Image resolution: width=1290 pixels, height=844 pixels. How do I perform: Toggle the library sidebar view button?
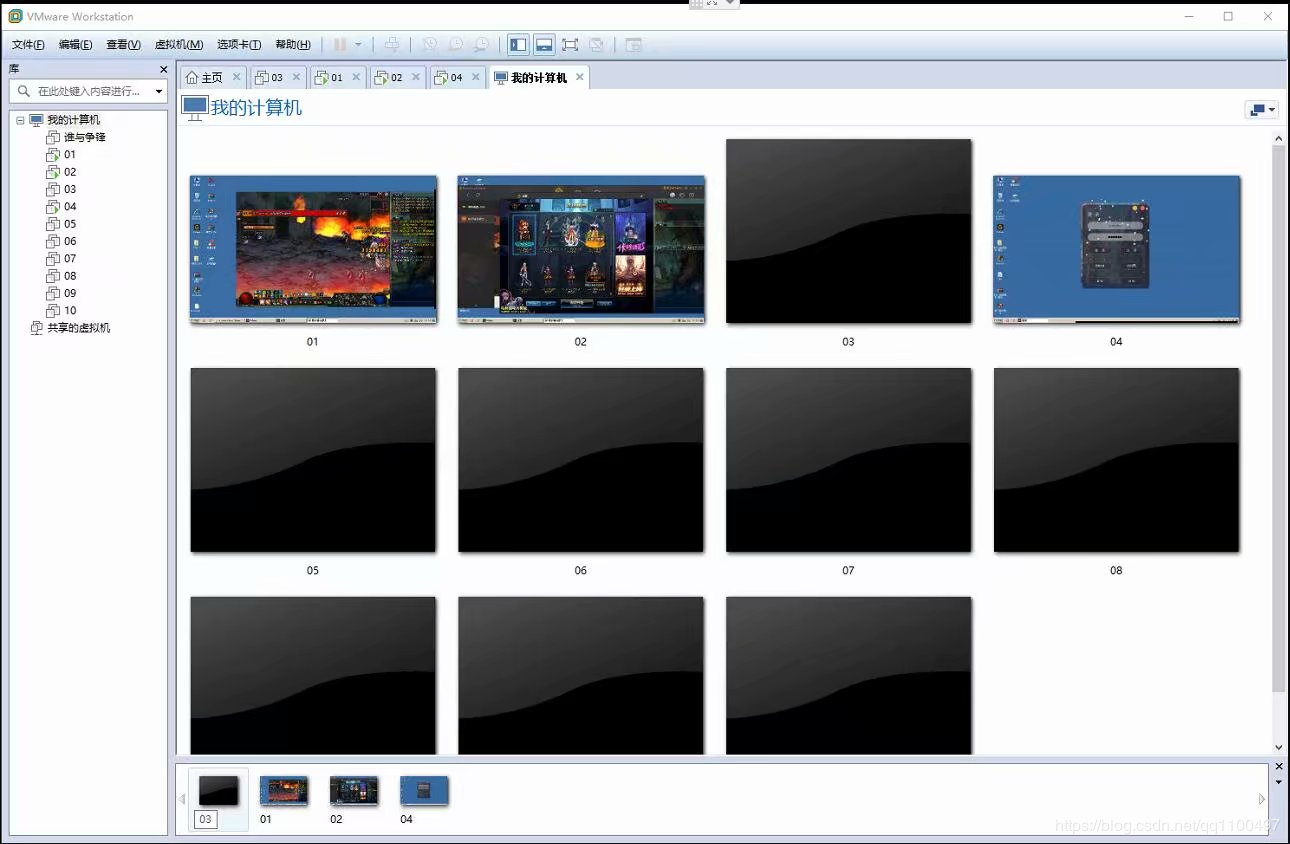[518, 45]
